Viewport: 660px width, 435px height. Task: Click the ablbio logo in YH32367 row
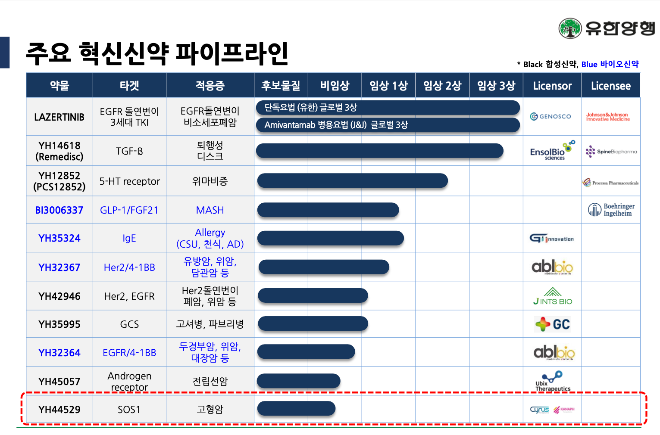coord(552,267)
